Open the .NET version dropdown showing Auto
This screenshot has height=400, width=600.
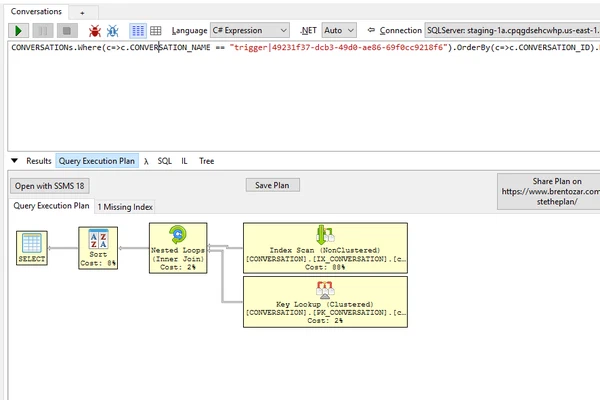(339, 30)
